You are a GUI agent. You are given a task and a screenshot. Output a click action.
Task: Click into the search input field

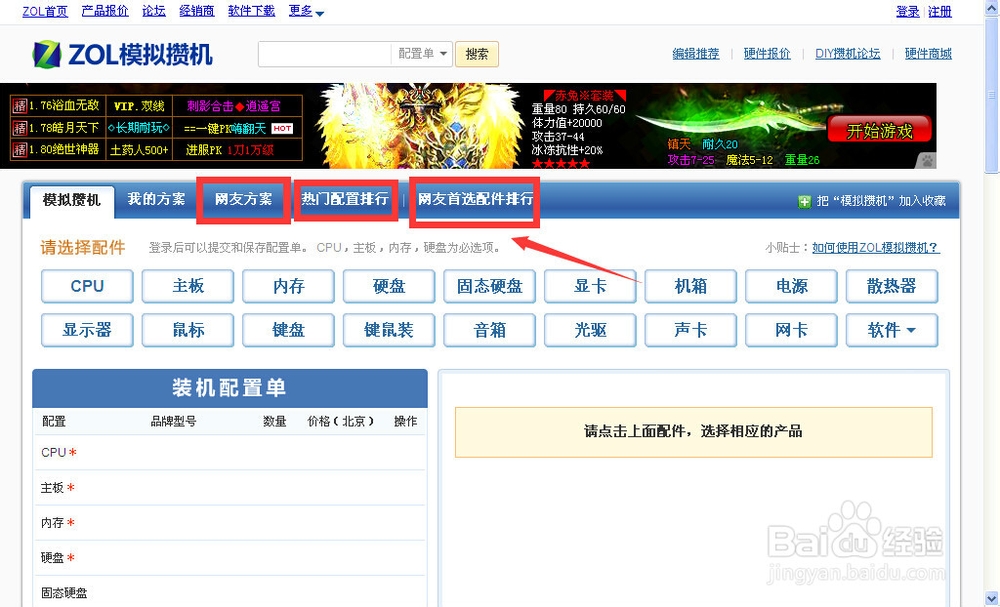coord(325,54)
